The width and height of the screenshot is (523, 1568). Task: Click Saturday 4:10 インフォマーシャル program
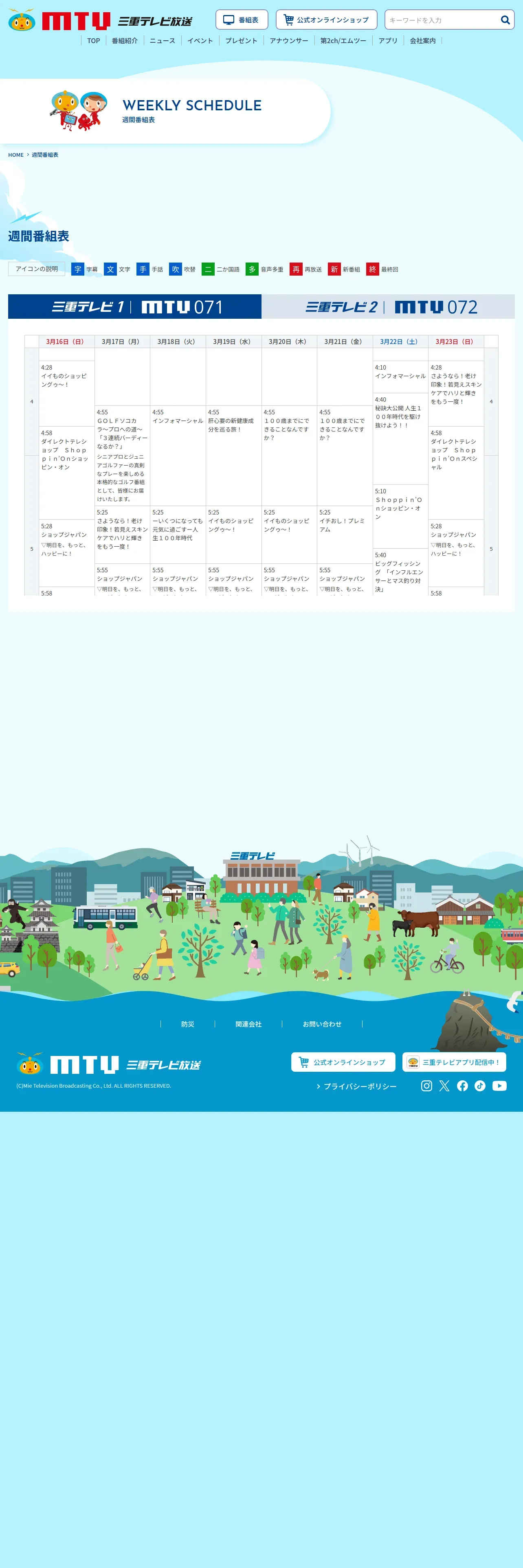401,377
